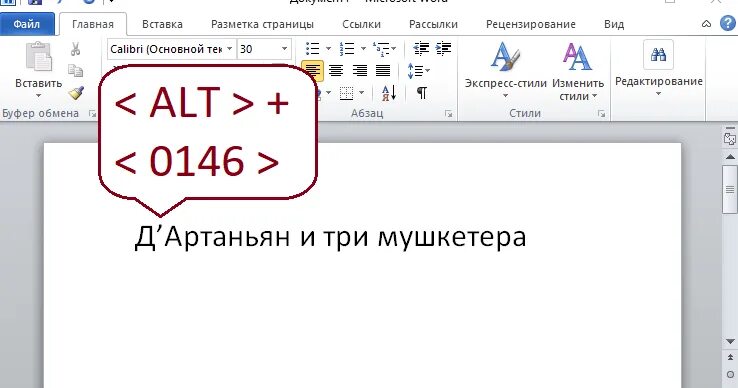This screenshot has height=388, width=738.
Task: Click the Sort А-Я icon
Action: coord(389,93)
